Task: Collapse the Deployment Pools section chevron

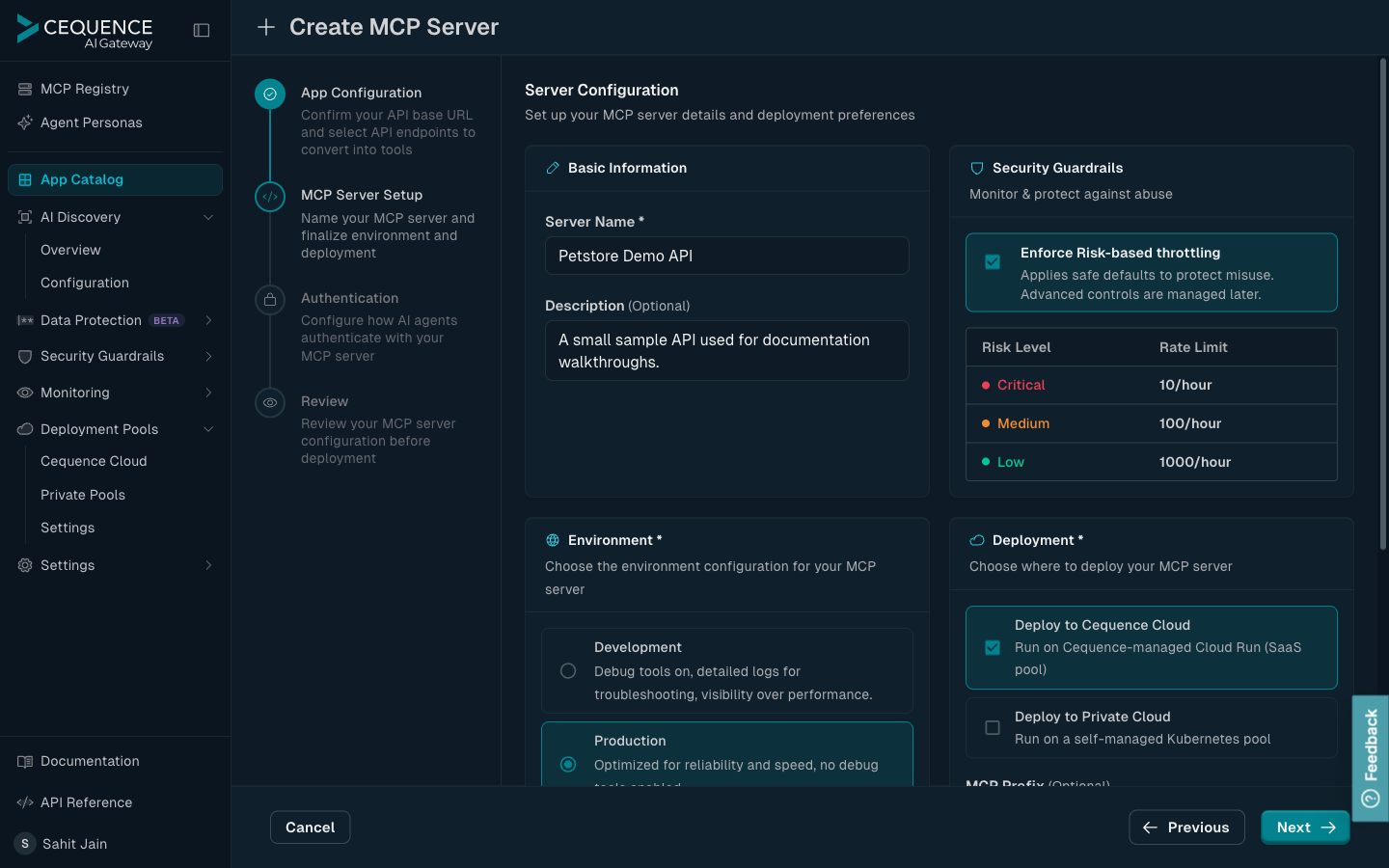Action: [208, 429]
